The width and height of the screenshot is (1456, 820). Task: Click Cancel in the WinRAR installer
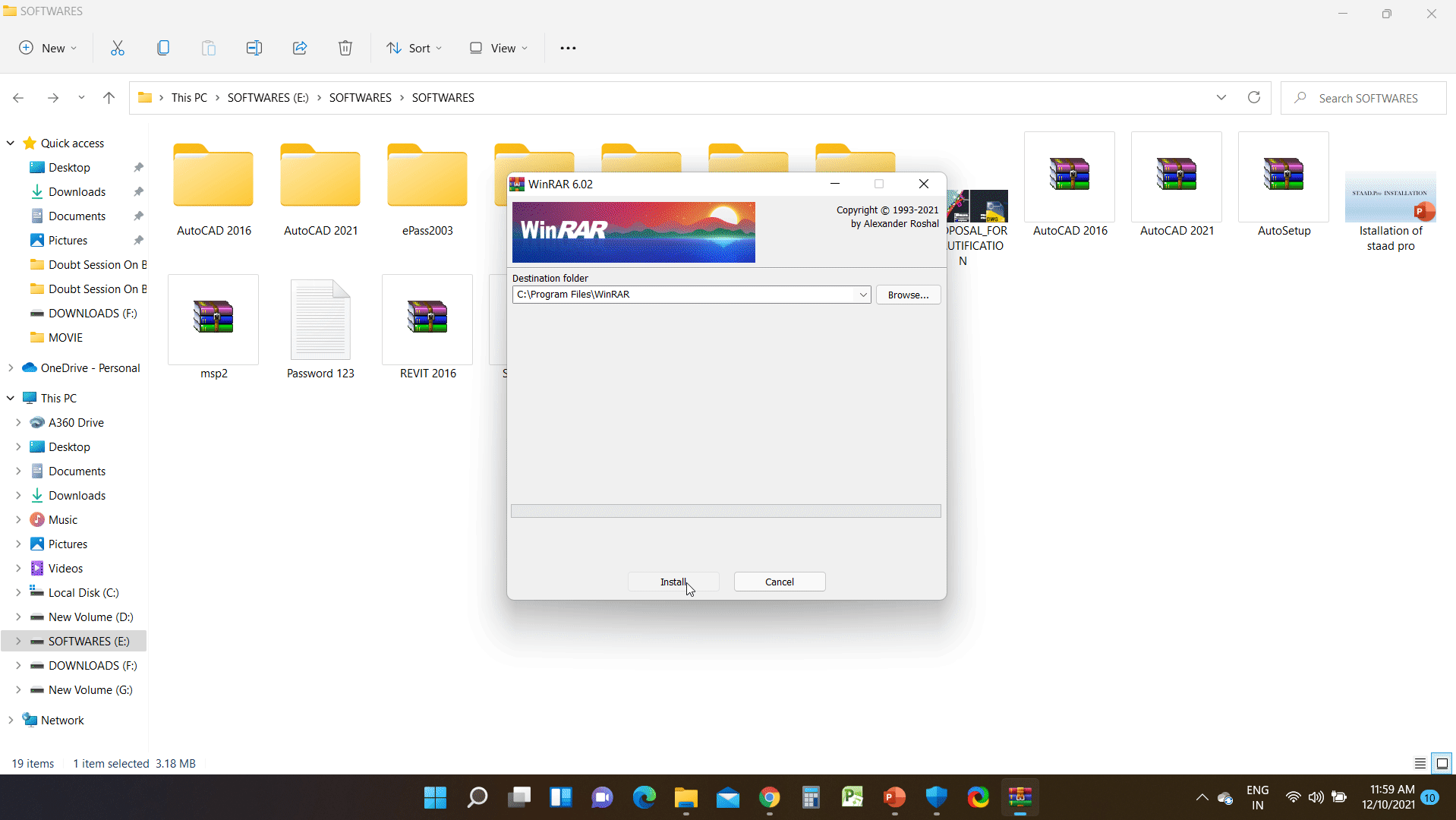[x=780, y=582]
